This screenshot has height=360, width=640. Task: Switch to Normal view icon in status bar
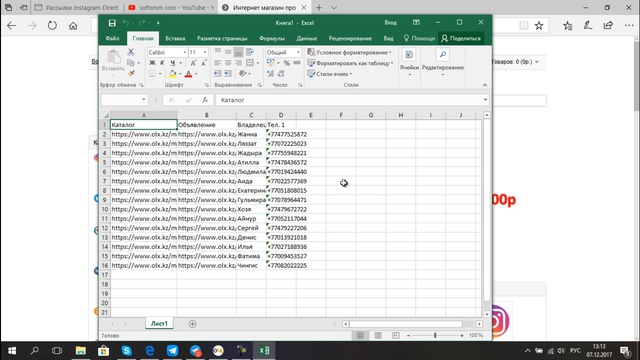(x=360, y=336)
